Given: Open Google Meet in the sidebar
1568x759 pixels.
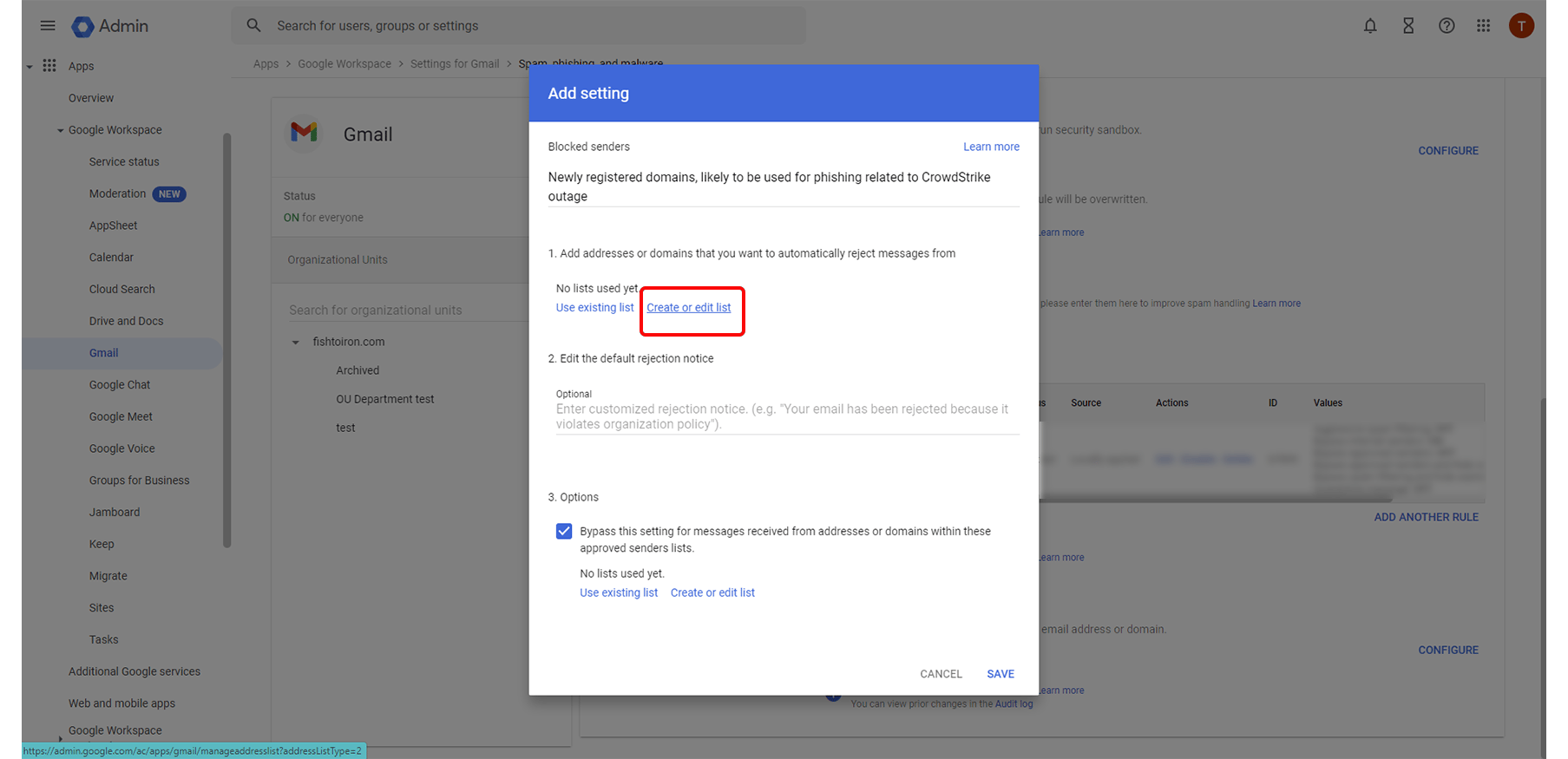Looking at the screenshot, I should pos(121,416).
